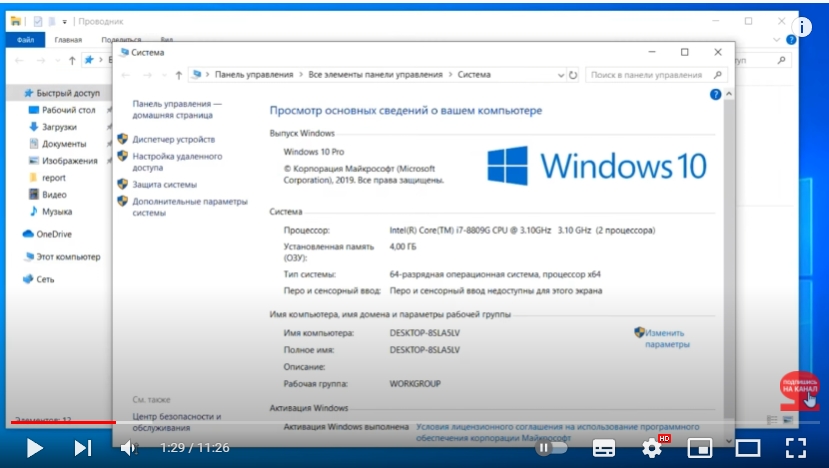
Task: Click properties checkmark icon in Проводник title bar
Action: pos(38,21)
